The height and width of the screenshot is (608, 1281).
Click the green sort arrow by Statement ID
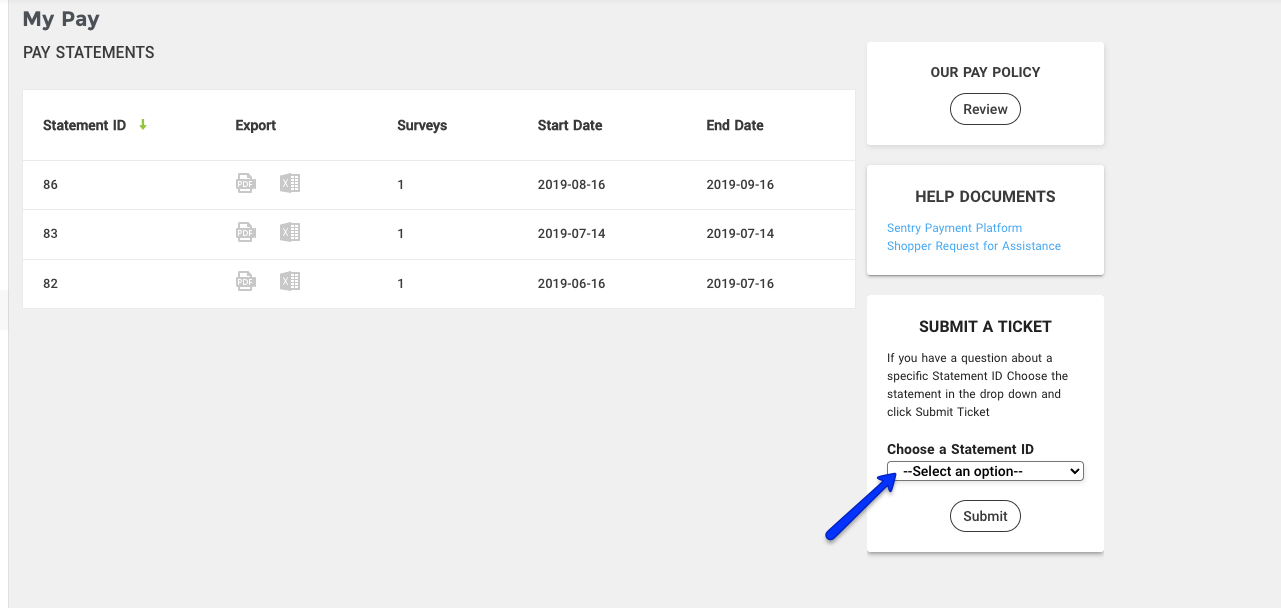(143, 125)
